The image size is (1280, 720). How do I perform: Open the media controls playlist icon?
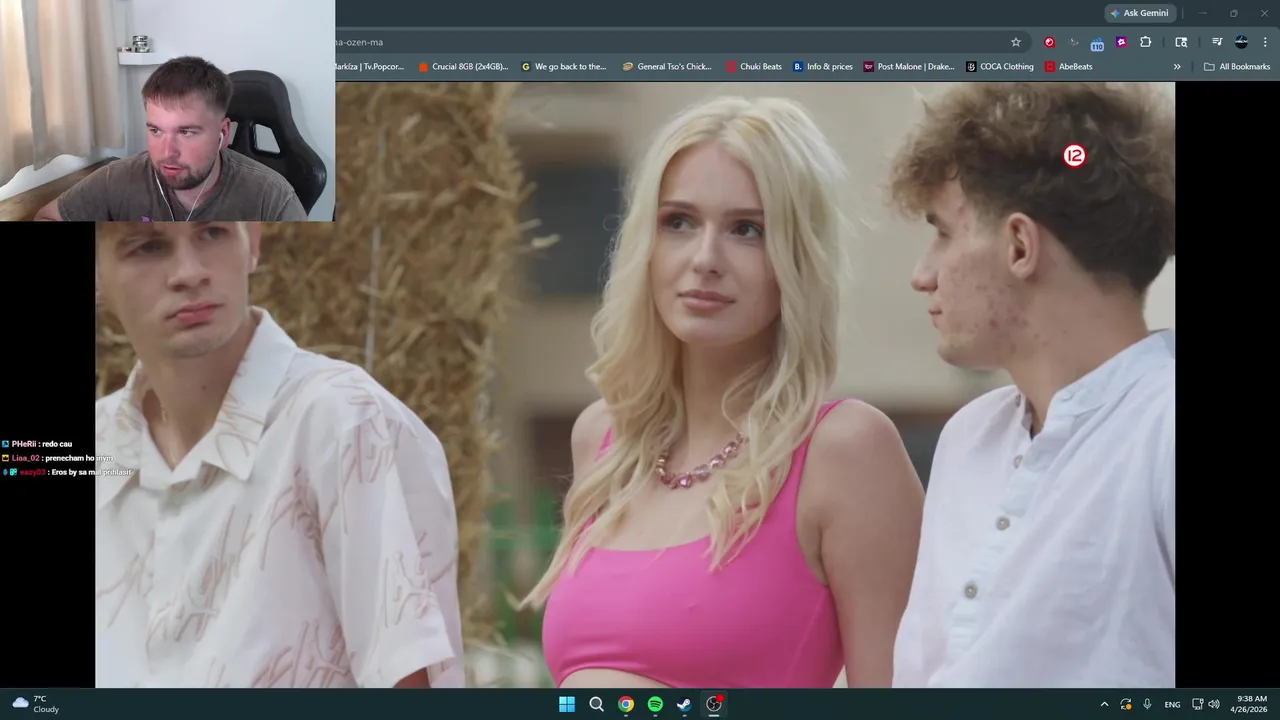tap(1217, 42)
